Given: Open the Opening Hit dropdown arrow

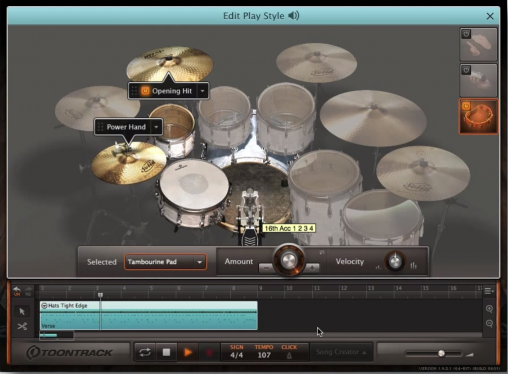Looking at the screenshot, I should coord(202,91).
